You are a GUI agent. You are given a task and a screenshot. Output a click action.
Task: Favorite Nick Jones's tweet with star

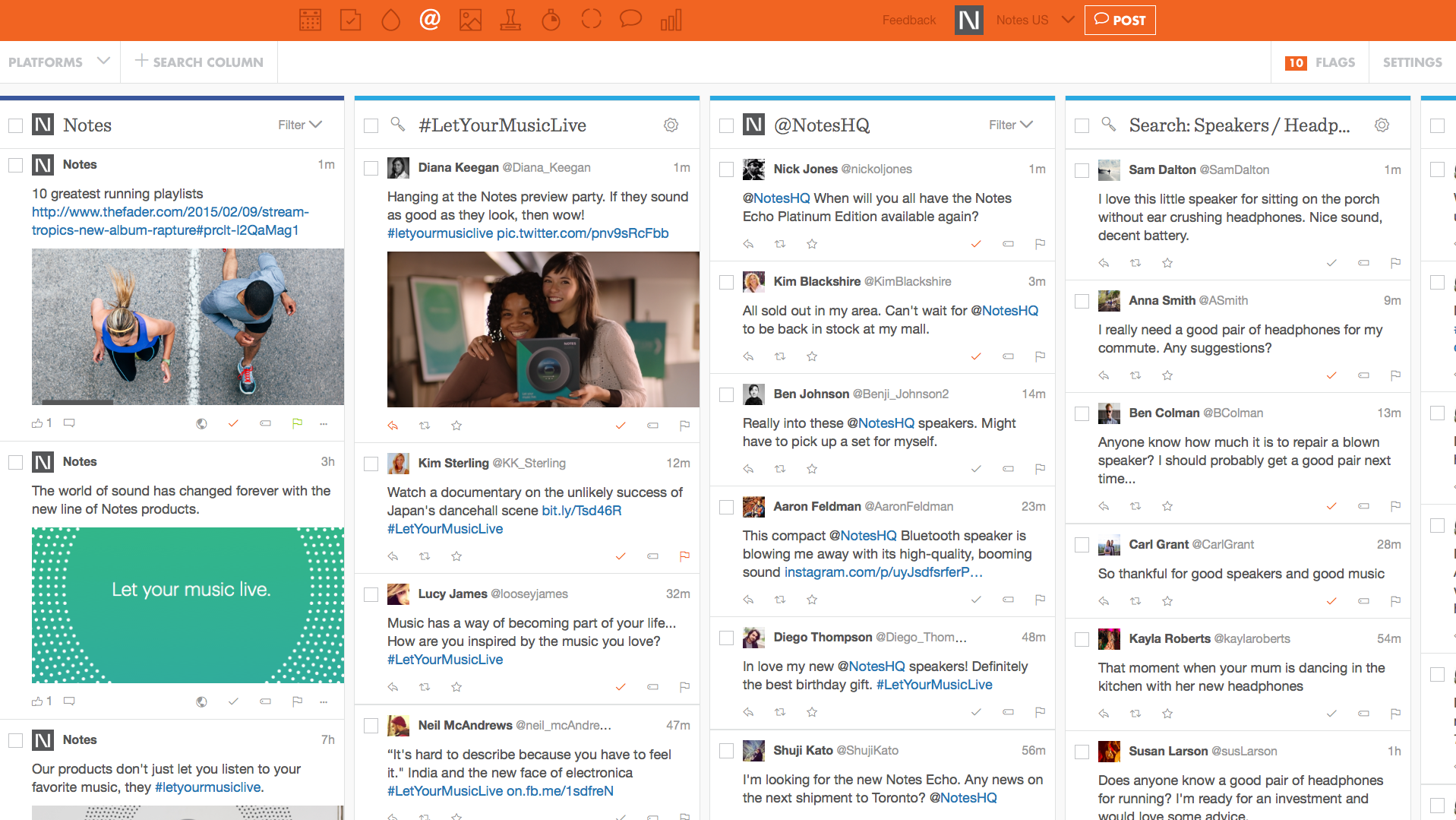click(812, 244)
